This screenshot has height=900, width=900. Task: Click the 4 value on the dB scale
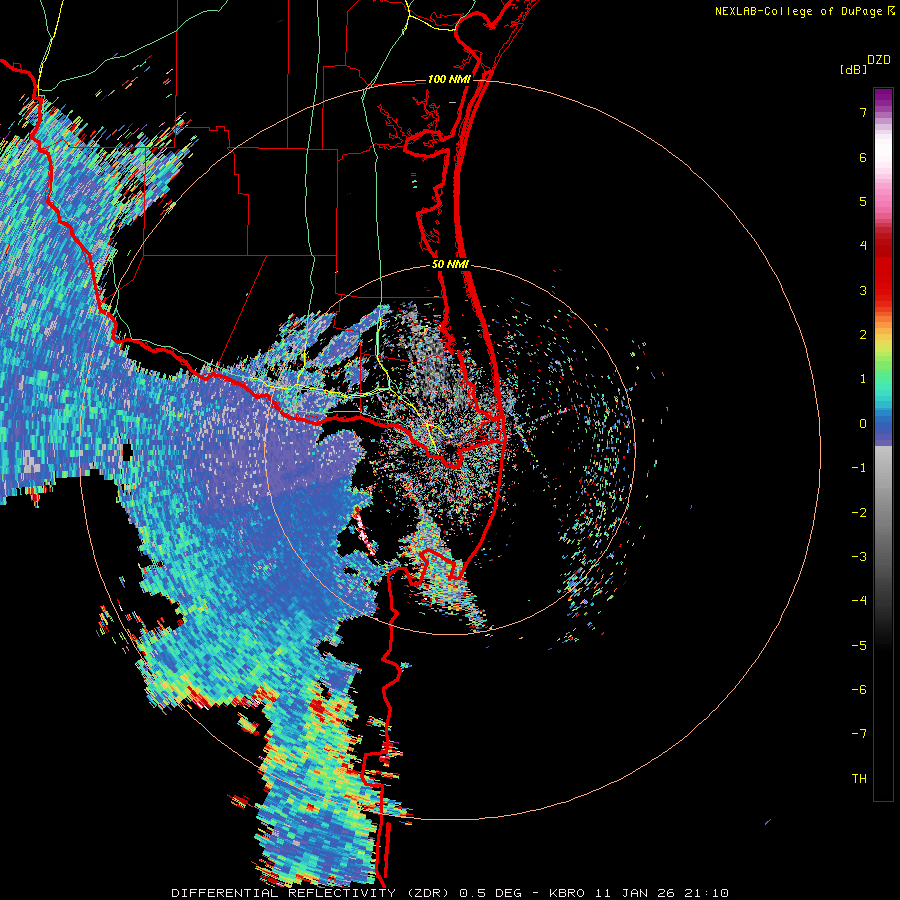[863, 246]
